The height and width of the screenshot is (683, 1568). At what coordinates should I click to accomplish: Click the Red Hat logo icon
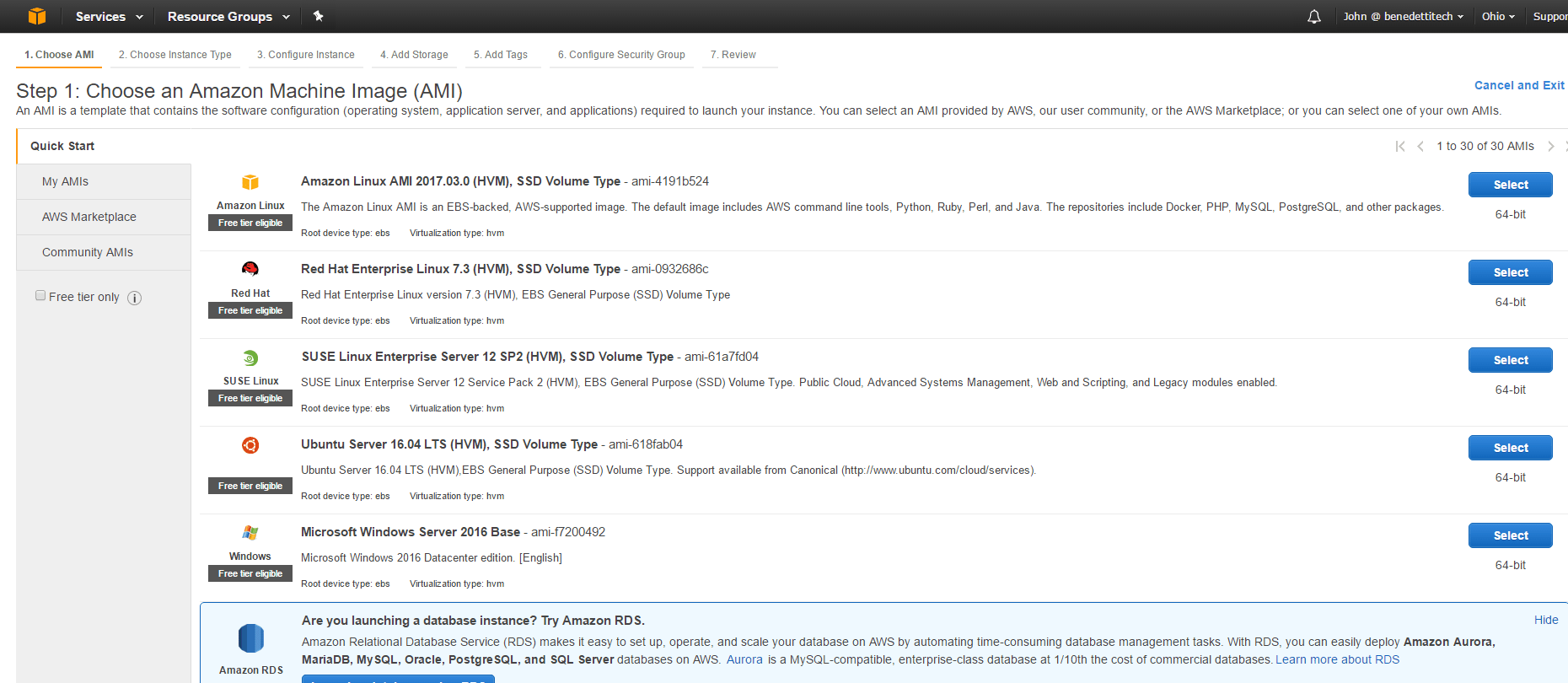click(x=250, y=269)
